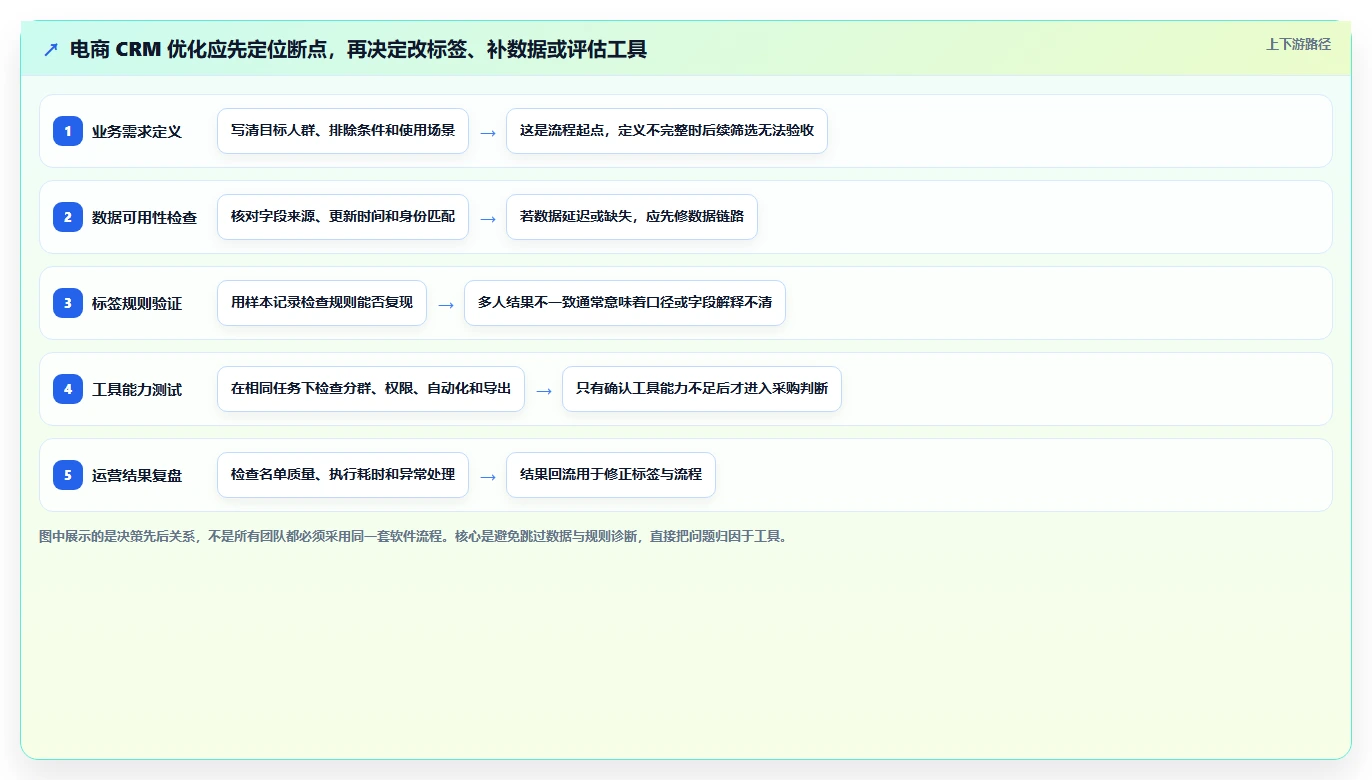Viewport: 1372px width, 780px height.
Task: Click the 运营结果复盘 step label
Action: (x=137, y=475)
